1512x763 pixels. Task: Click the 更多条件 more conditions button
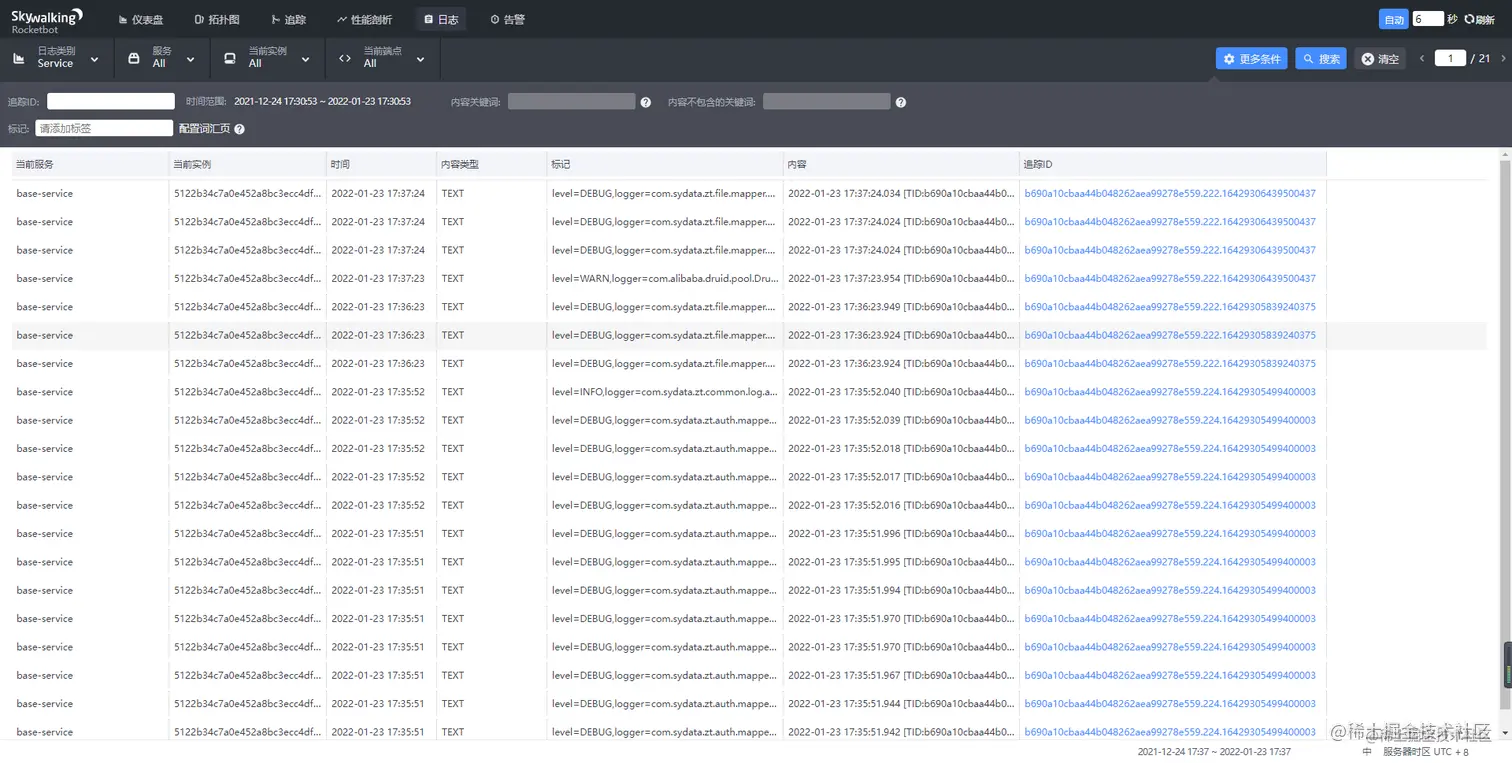coord(1251,59)
